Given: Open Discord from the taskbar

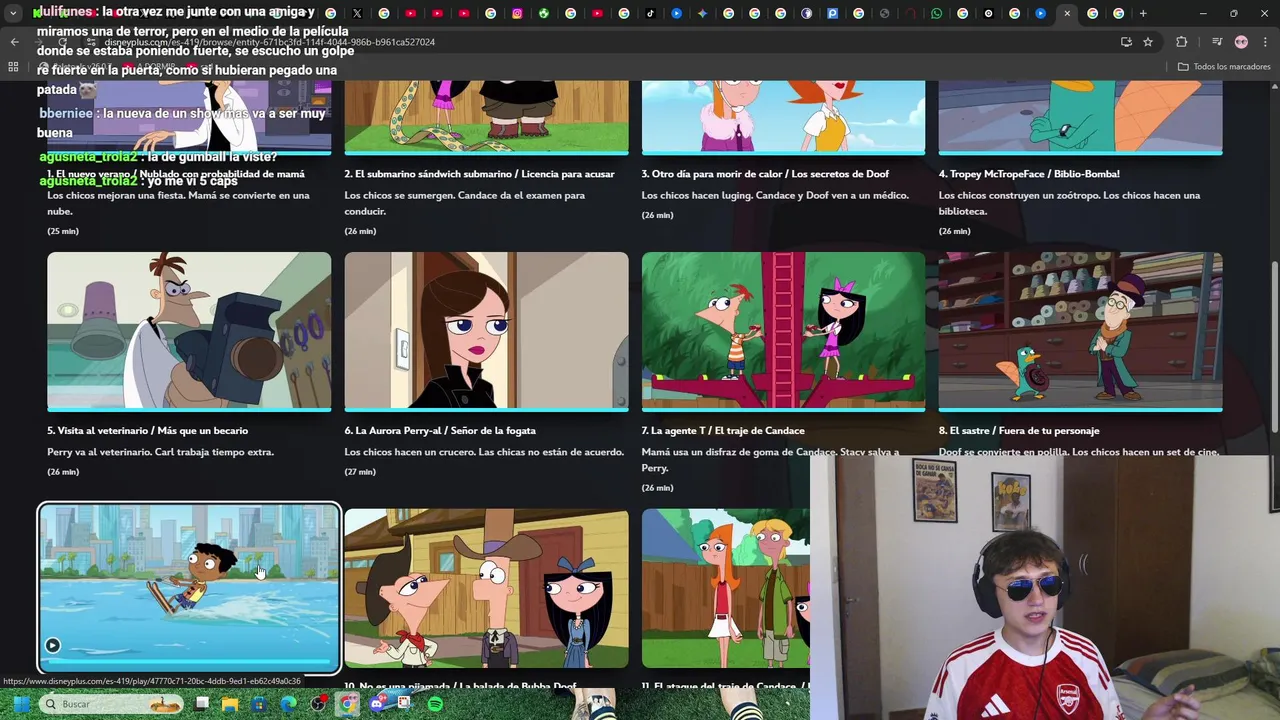Looking at the screenshot, I should coord(377,704).
